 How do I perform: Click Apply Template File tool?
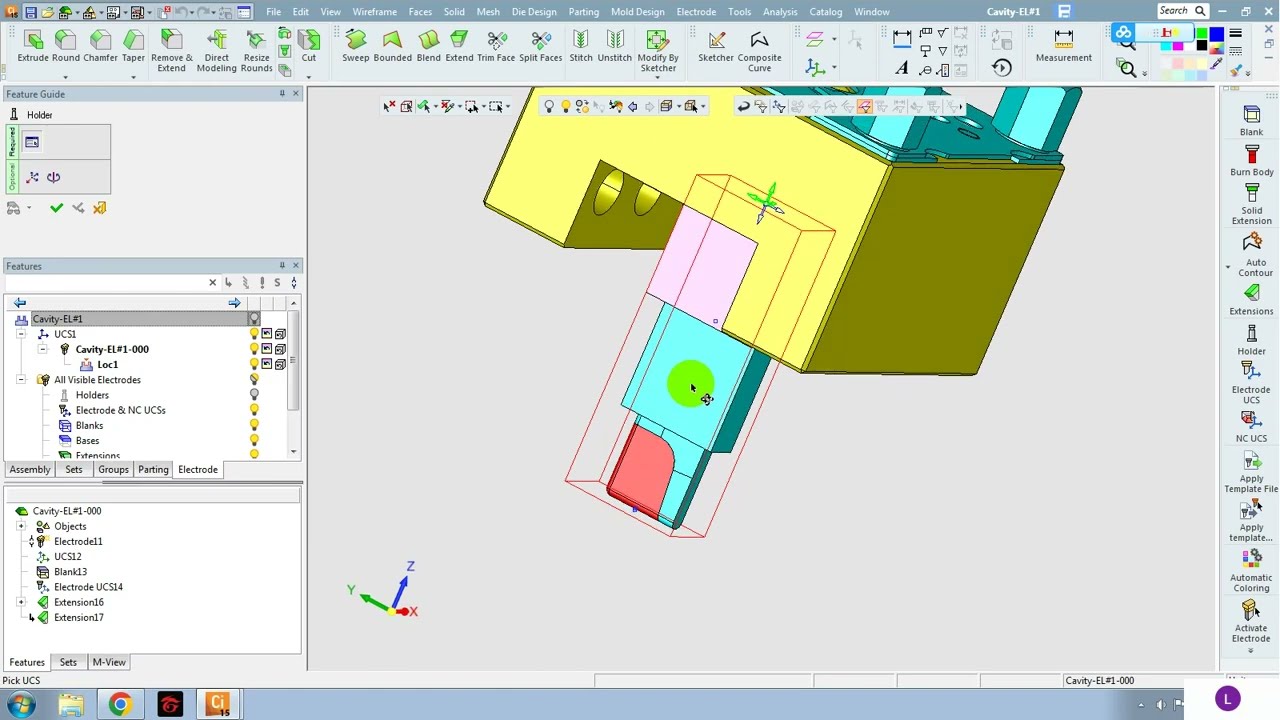[x=1251, y=473]
